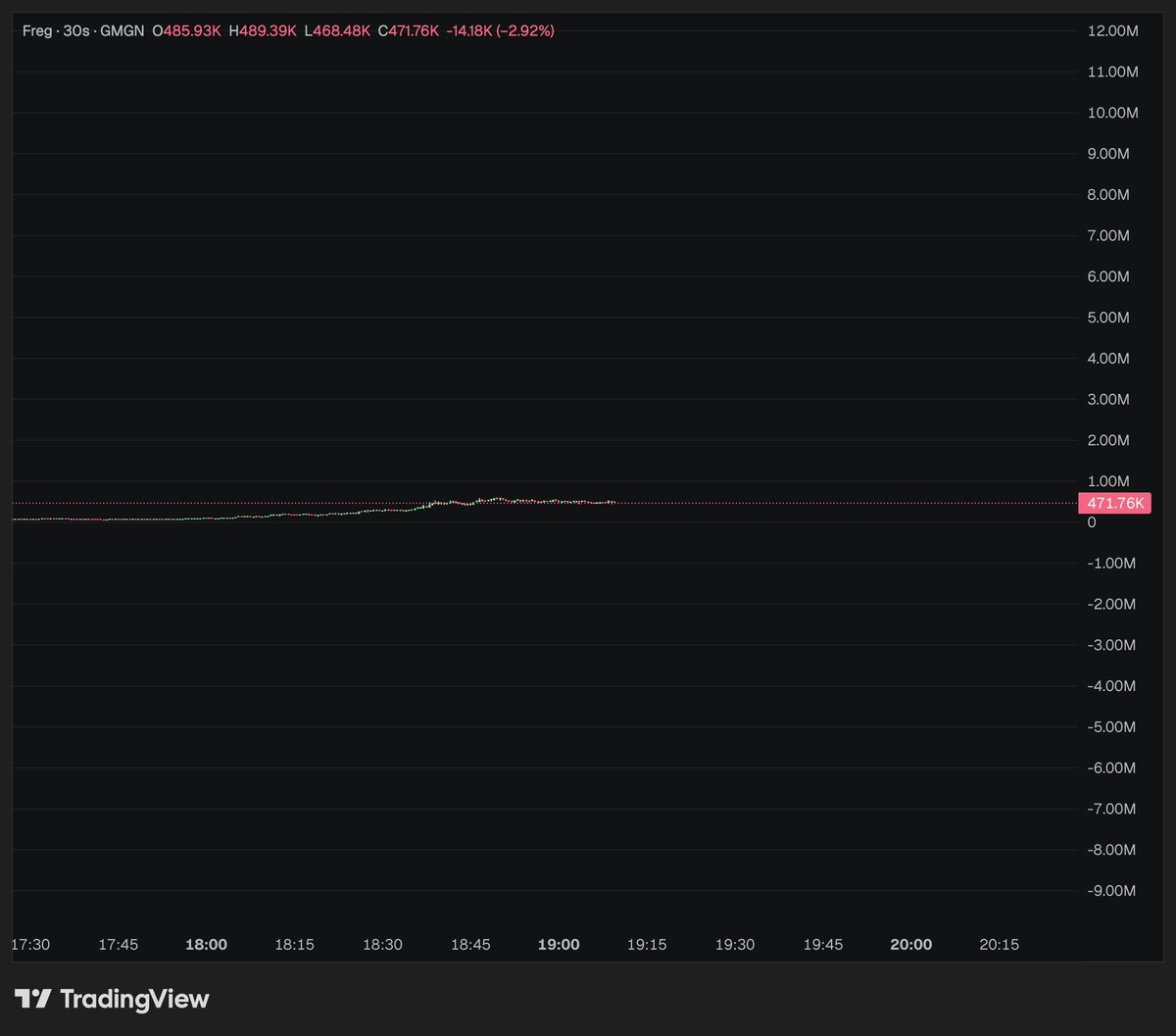Click the 7.00M price axis label

point(1109,235)
